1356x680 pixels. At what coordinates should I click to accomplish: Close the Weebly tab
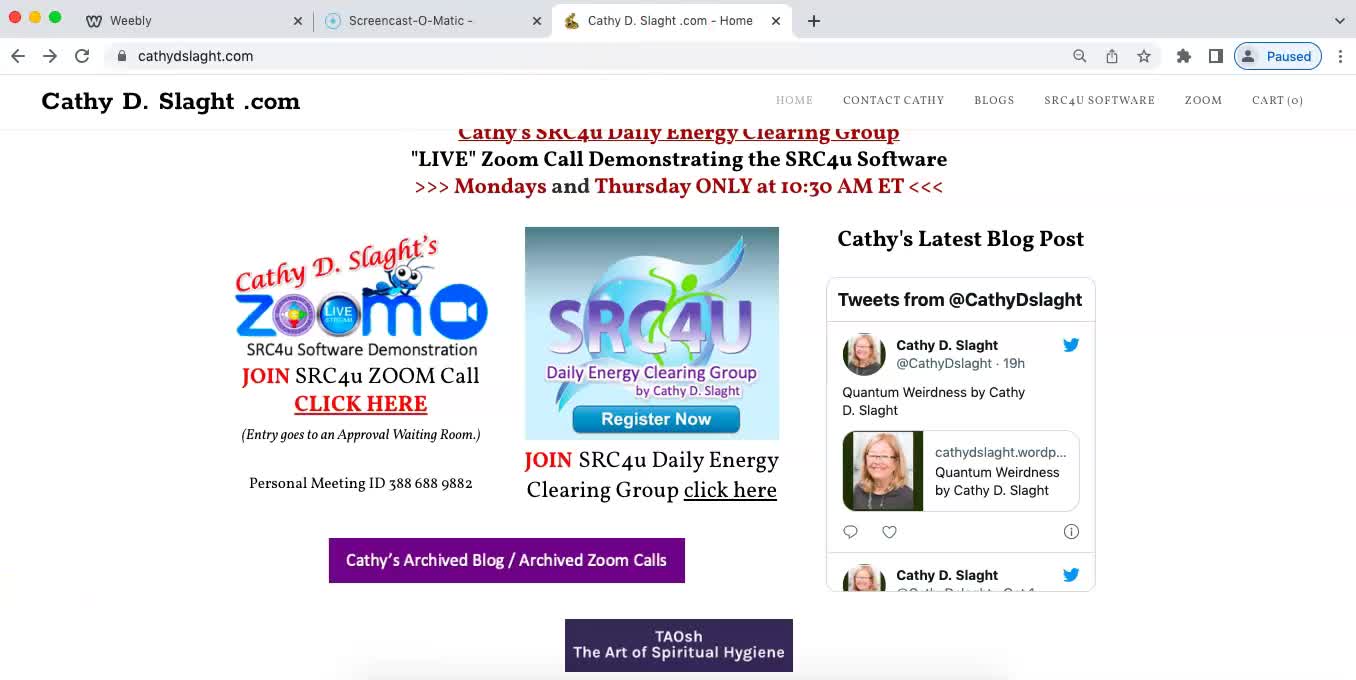(298, 21)
